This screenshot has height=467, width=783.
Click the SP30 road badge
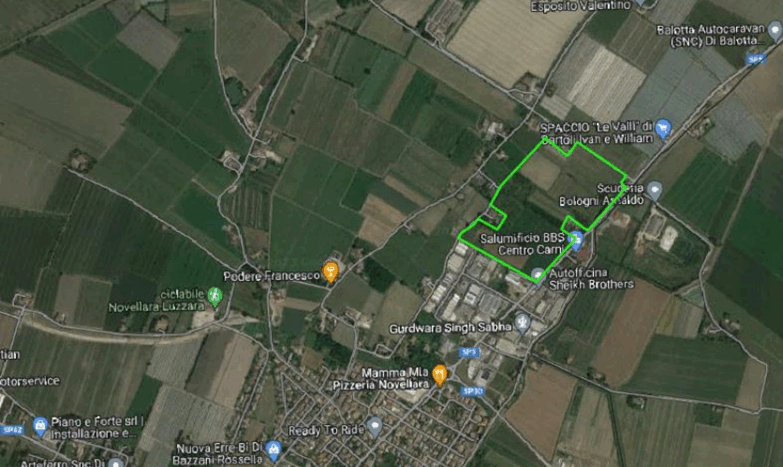coord(472,391)
